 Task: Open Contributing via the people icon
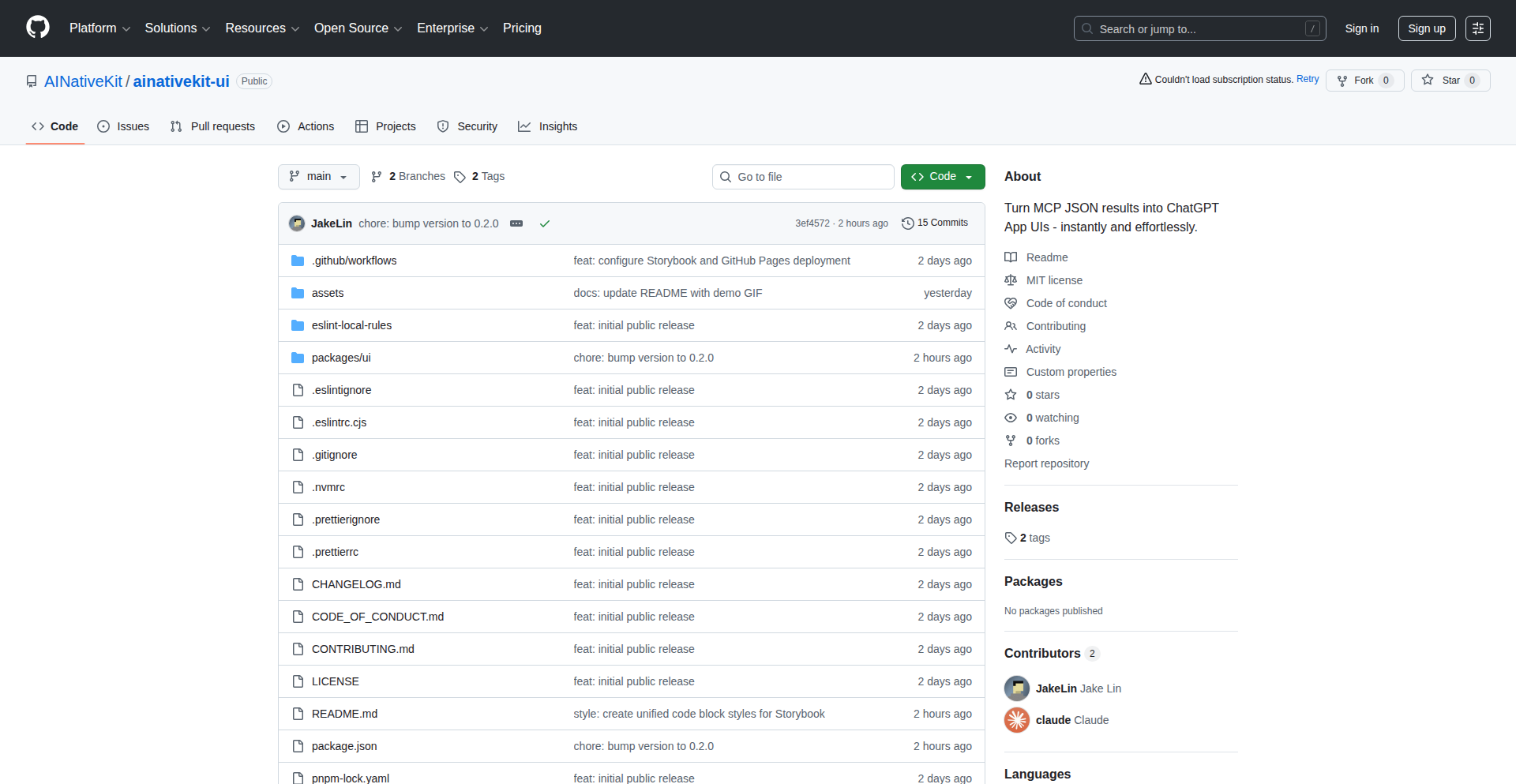point(1011,326)
